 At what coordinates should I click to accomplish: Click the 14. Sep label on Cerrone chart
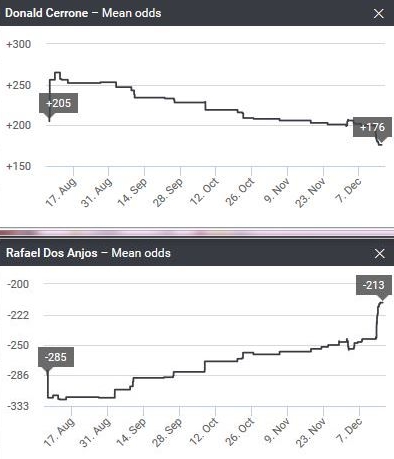click(132, 192)
